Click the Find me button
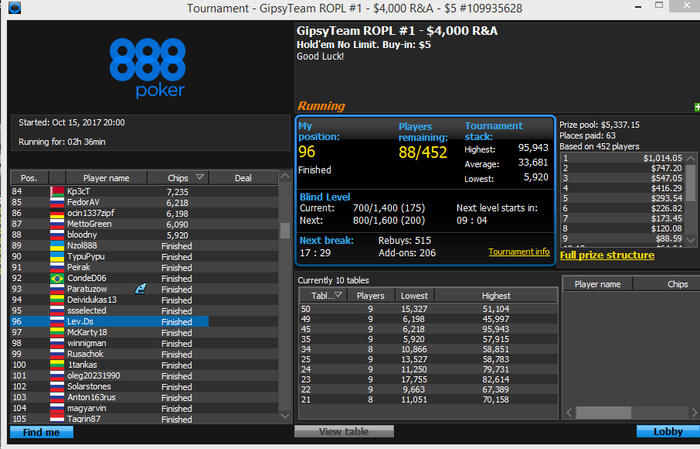 [x=42, y=432]
